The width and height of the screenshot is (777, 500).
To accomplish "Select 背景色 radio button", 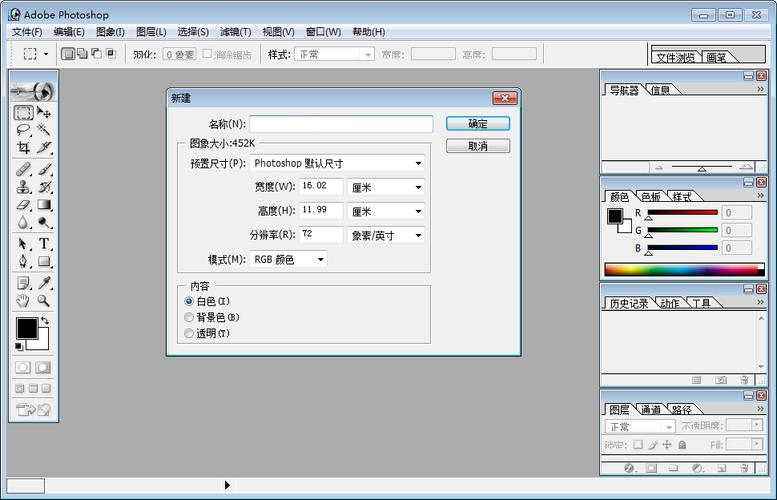I will tap(189, 317).
